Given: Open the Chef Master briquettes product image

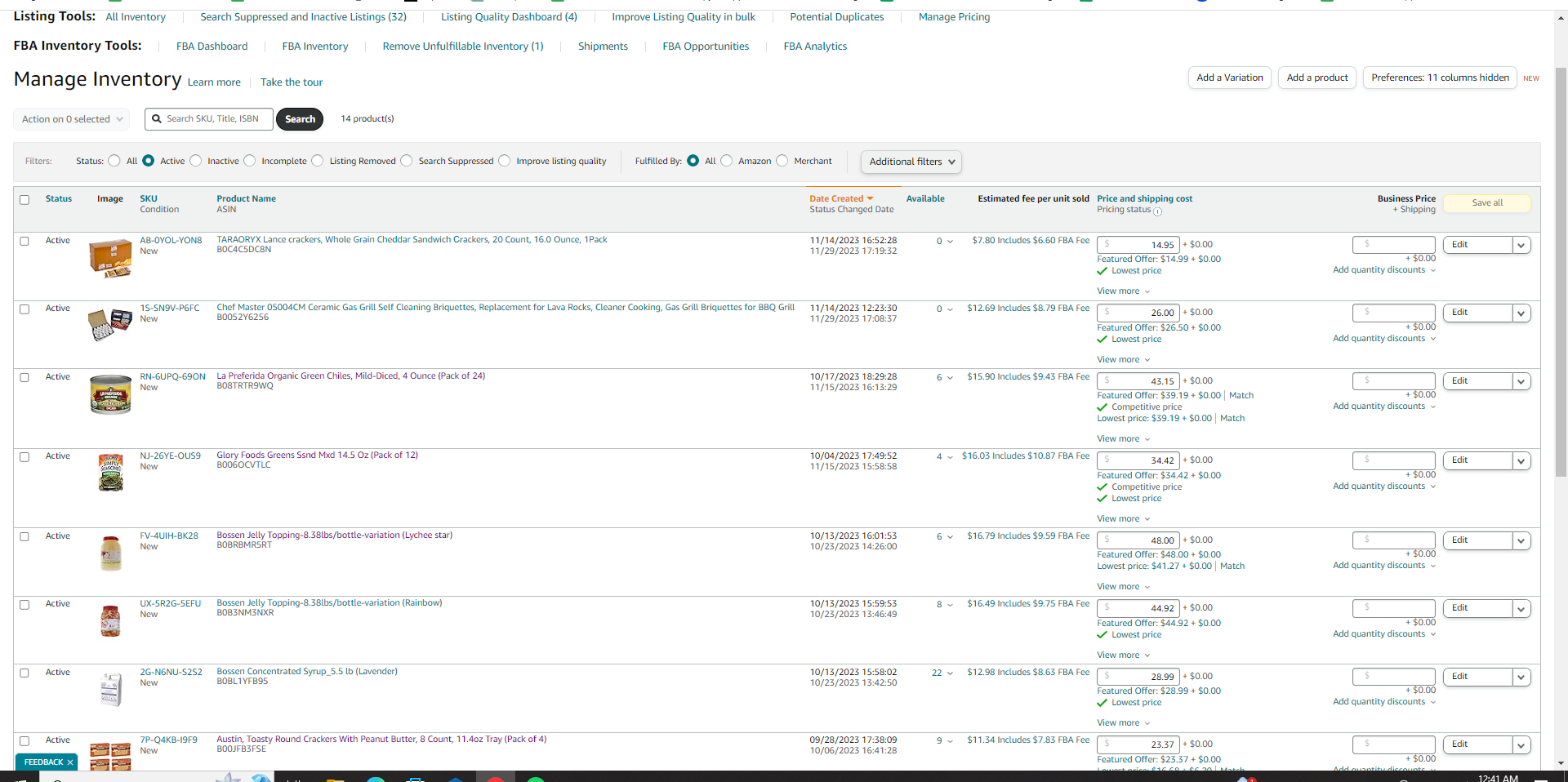Looking at the screenshot, I should 110,324.
